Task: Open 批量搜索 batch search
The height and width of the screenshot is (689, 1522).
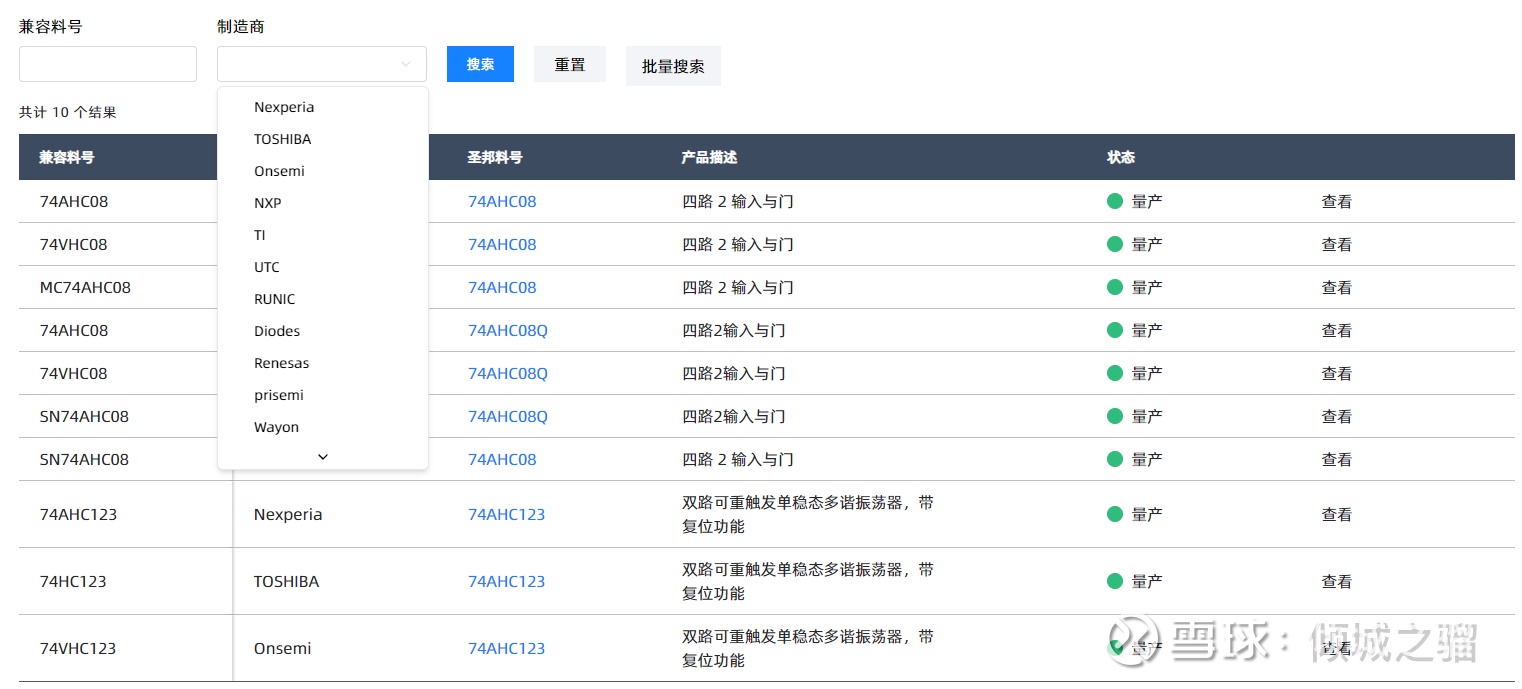Action: pyautogui.click(x=673, y=66)
